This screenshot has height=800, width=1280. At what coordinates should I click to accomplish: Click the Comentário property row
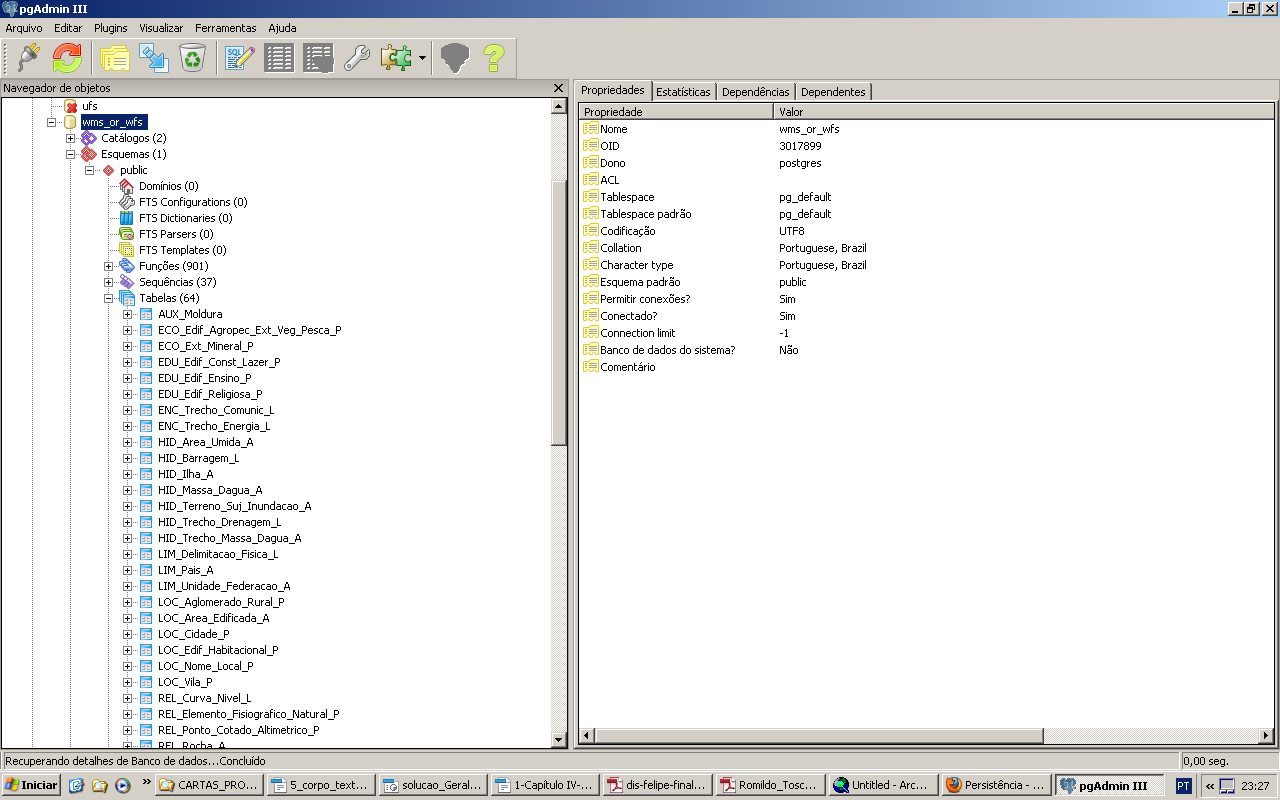pos(927,367)
